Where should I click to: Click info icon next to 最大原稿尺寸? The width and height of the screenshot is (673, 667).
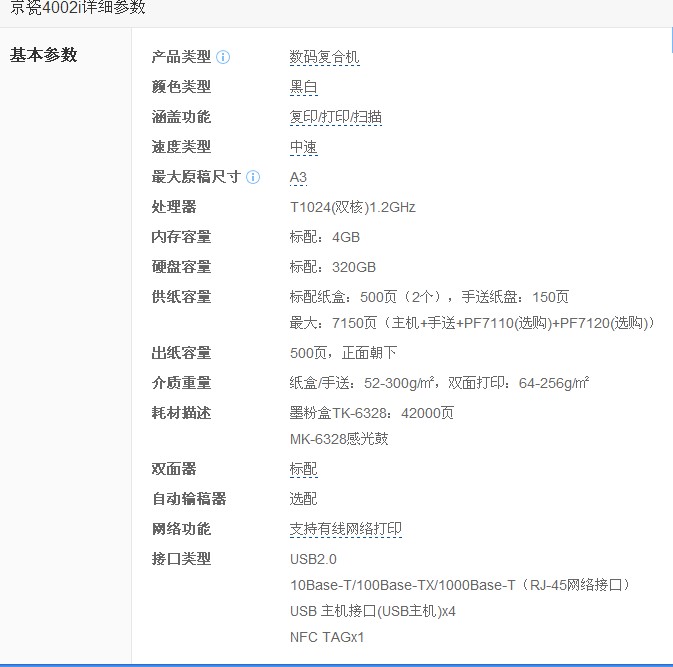(253, 177)
